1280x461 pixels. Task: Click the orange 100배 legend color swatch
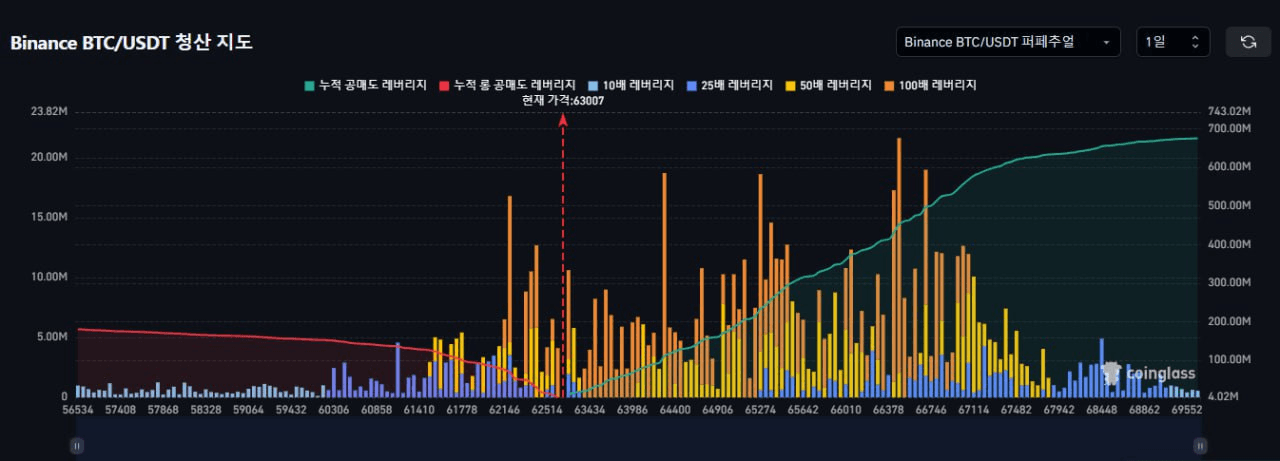coord(889,86)
